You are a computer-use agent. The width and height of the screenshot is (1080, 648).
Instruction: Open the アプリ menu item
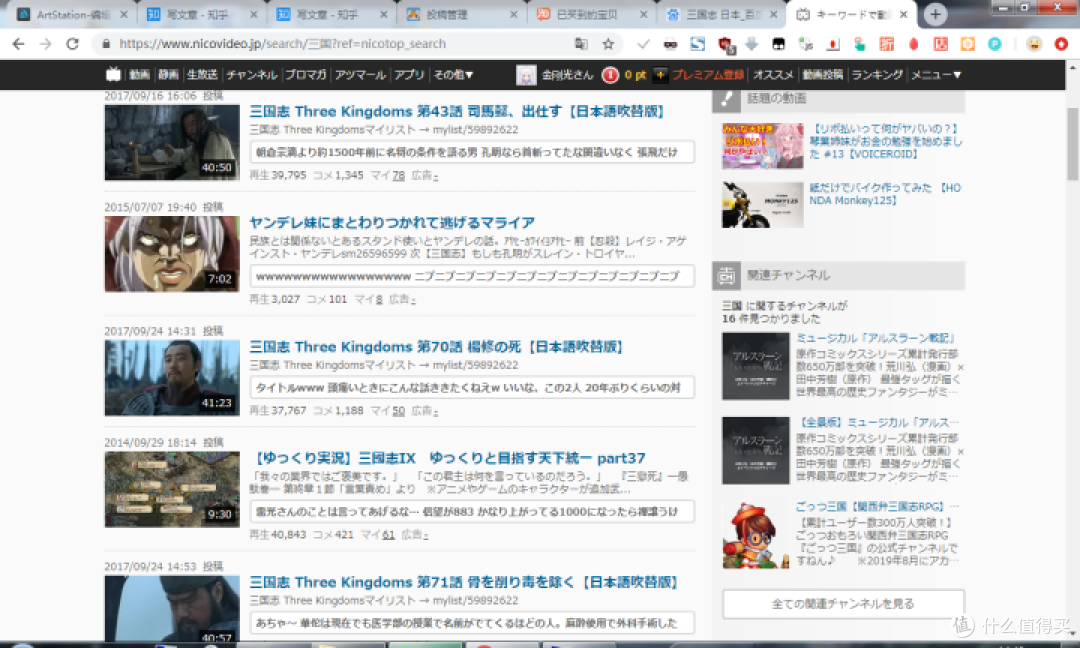409,75
